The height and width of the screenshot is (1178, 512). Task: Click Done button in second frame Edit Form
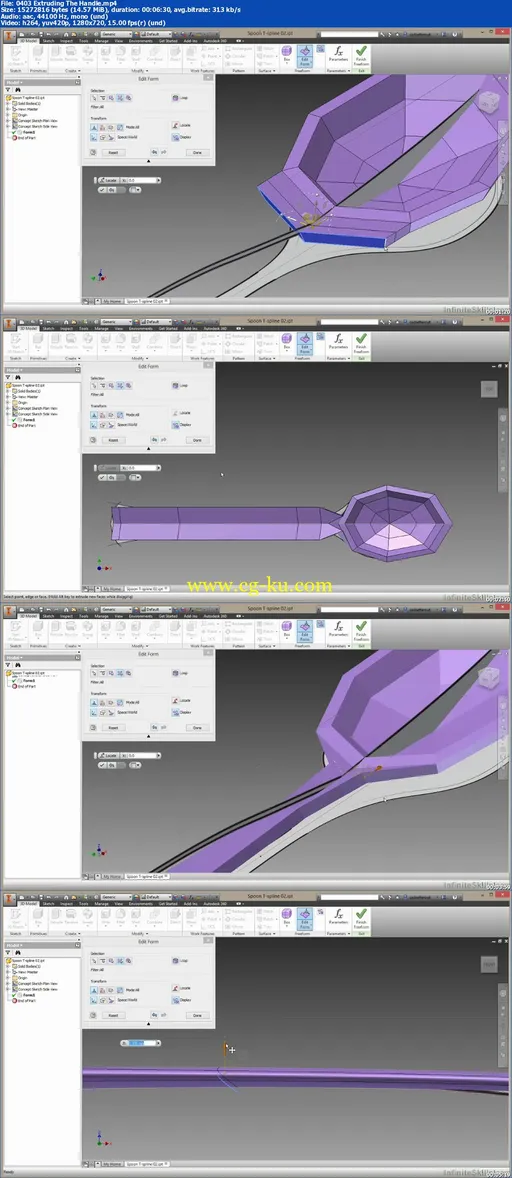pyautogui.click(x=197, y=439)
